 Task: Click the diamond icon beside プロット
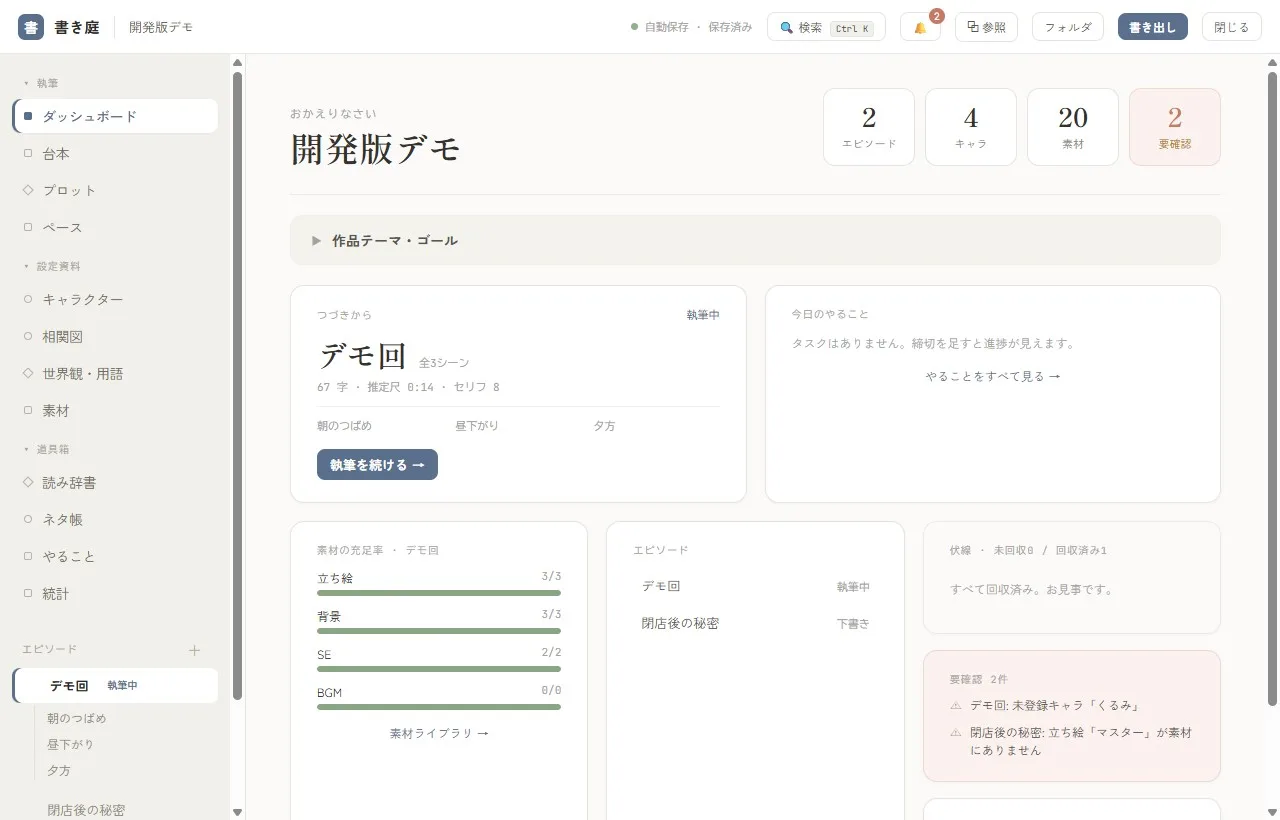[x=28, y=190]
